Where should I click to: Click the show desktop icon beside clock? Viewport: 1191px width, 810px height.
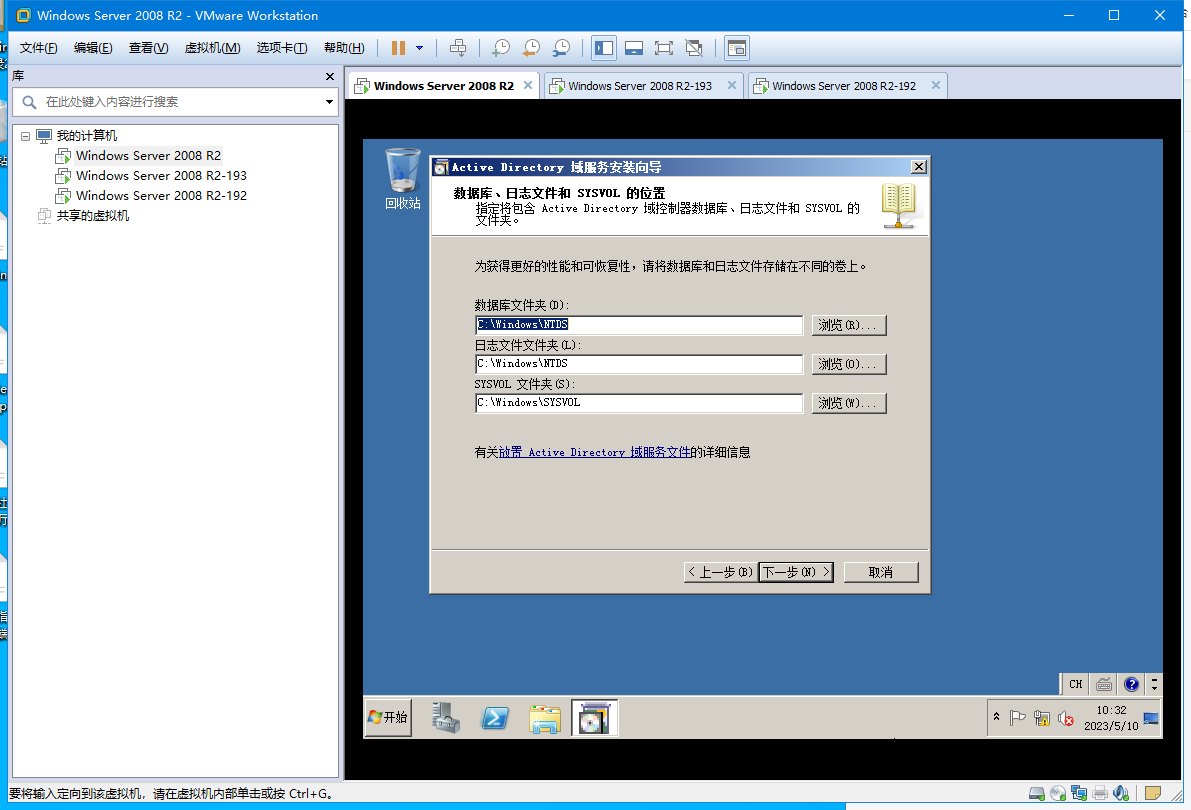tap(1151, 718)
